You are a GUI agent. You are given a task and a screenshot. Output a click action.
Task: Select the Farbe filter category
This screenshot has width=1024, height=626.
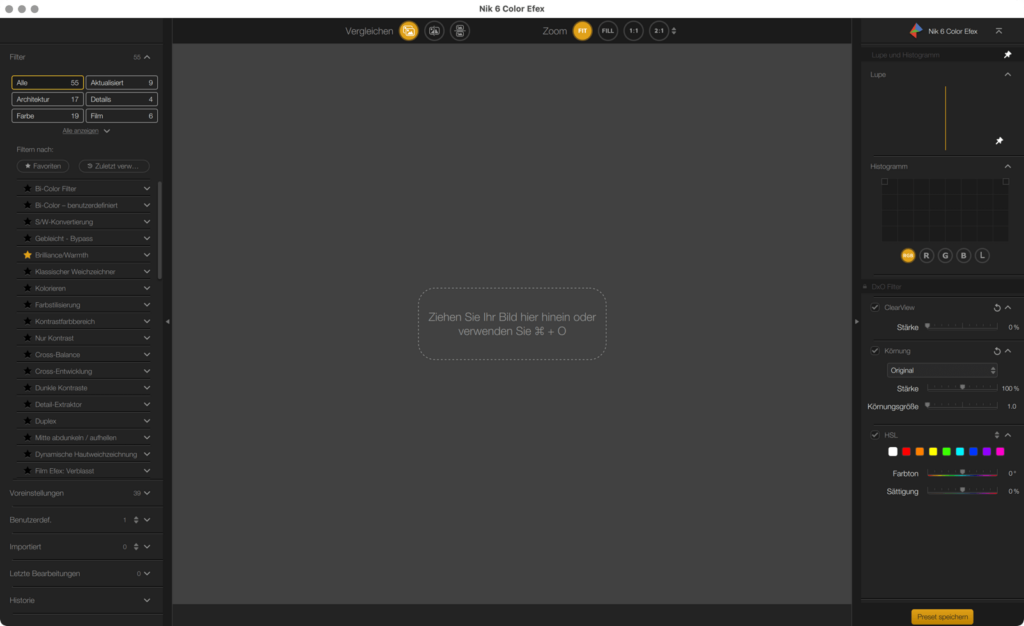click(47, 116)
